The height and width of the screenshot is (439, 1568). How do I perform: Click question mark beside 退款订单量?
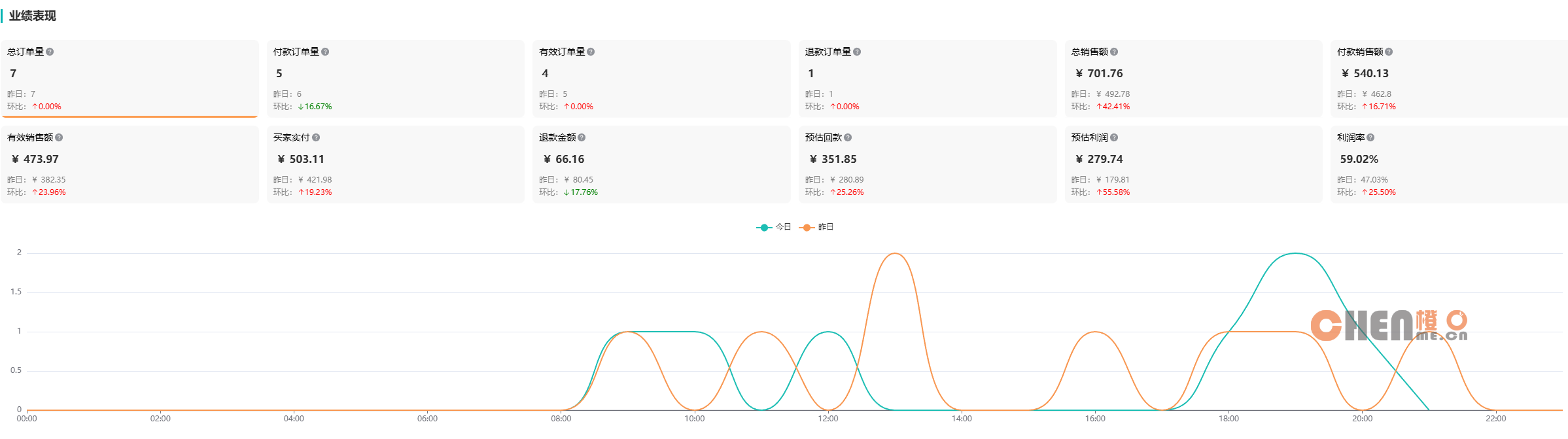point(857,52)
